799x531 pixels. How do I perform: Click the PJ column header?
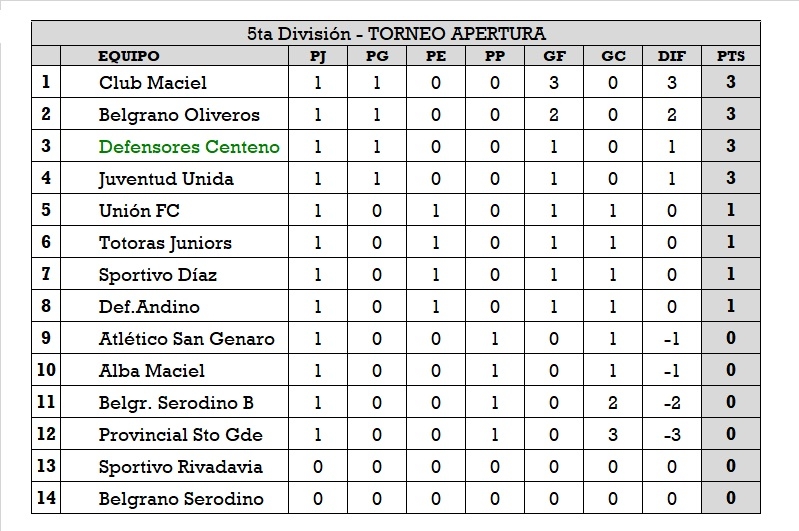tap(318, 56)
